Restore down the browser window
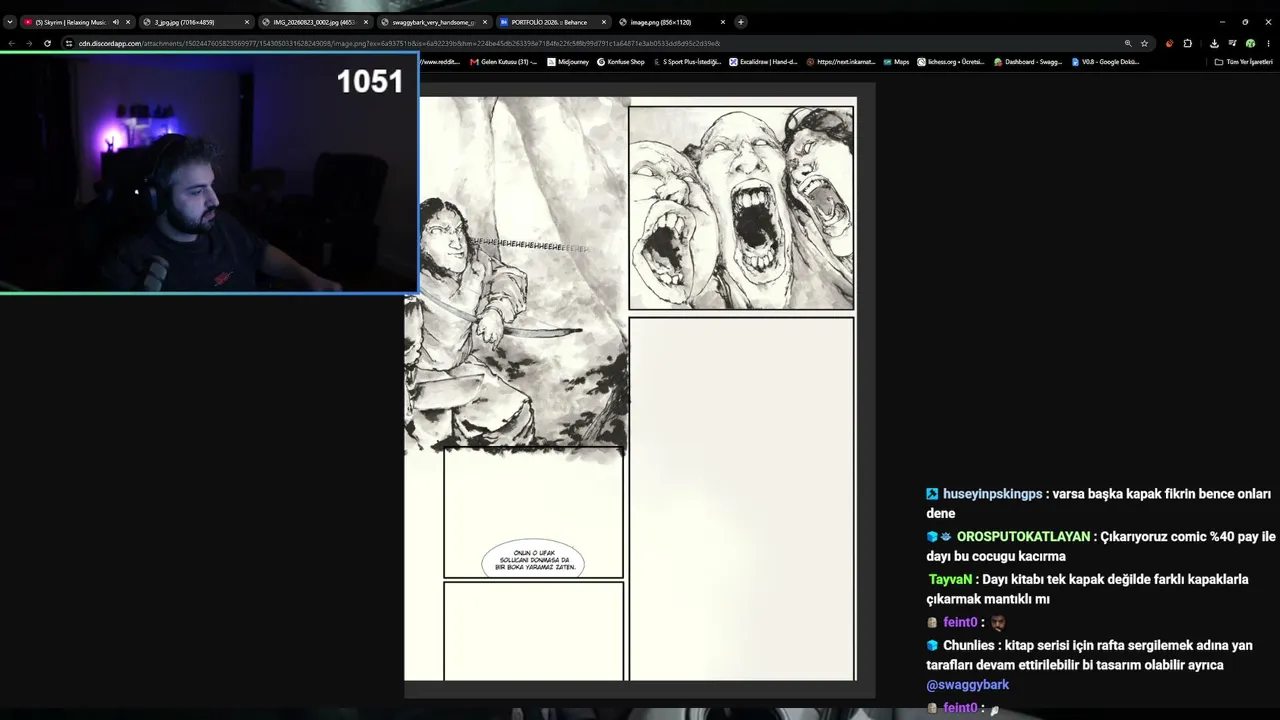This screenshot has height=720, width=1280. point(1245,22)
